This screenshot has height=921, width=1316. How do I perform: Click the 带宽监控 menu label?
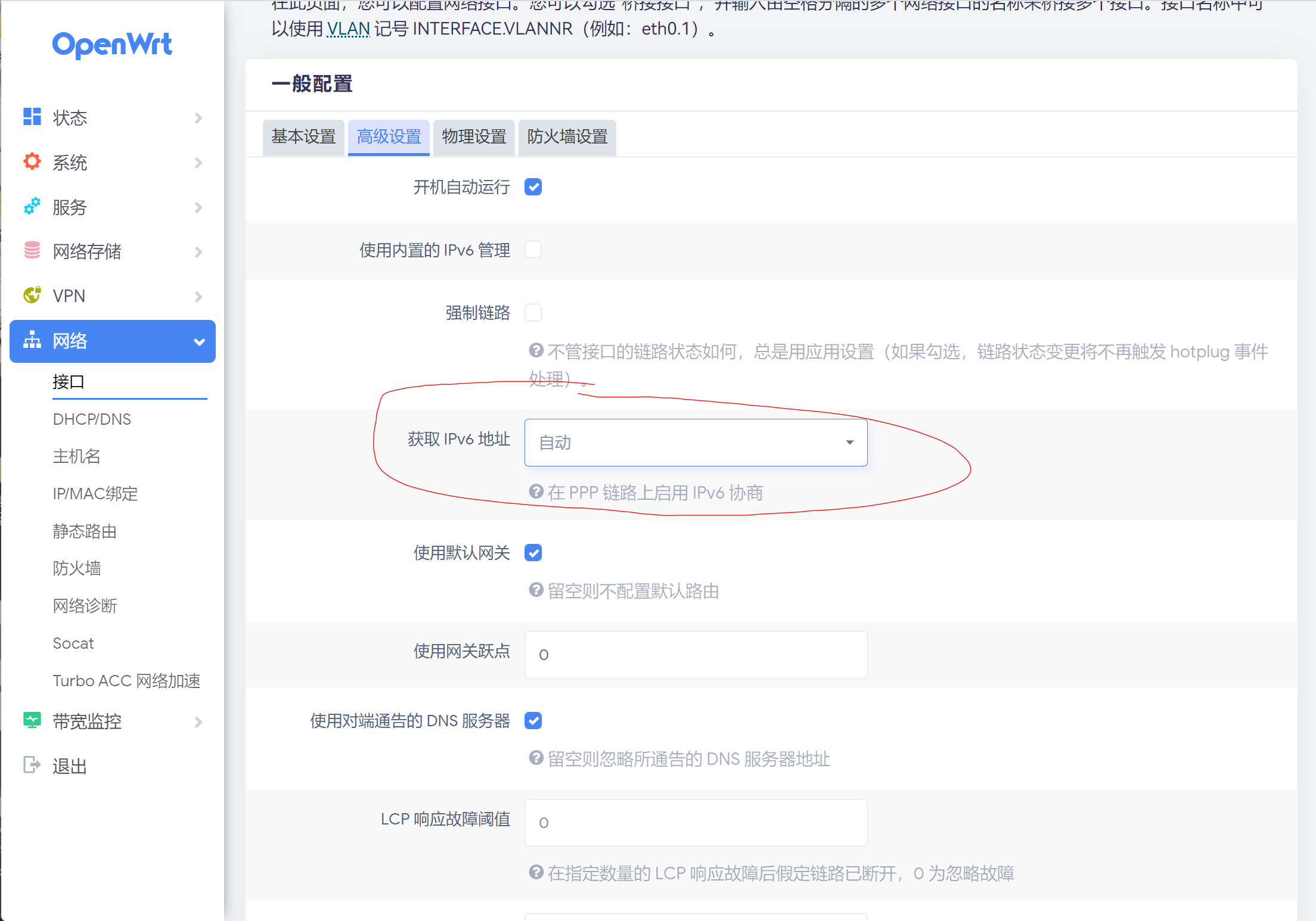pos(87,721)
